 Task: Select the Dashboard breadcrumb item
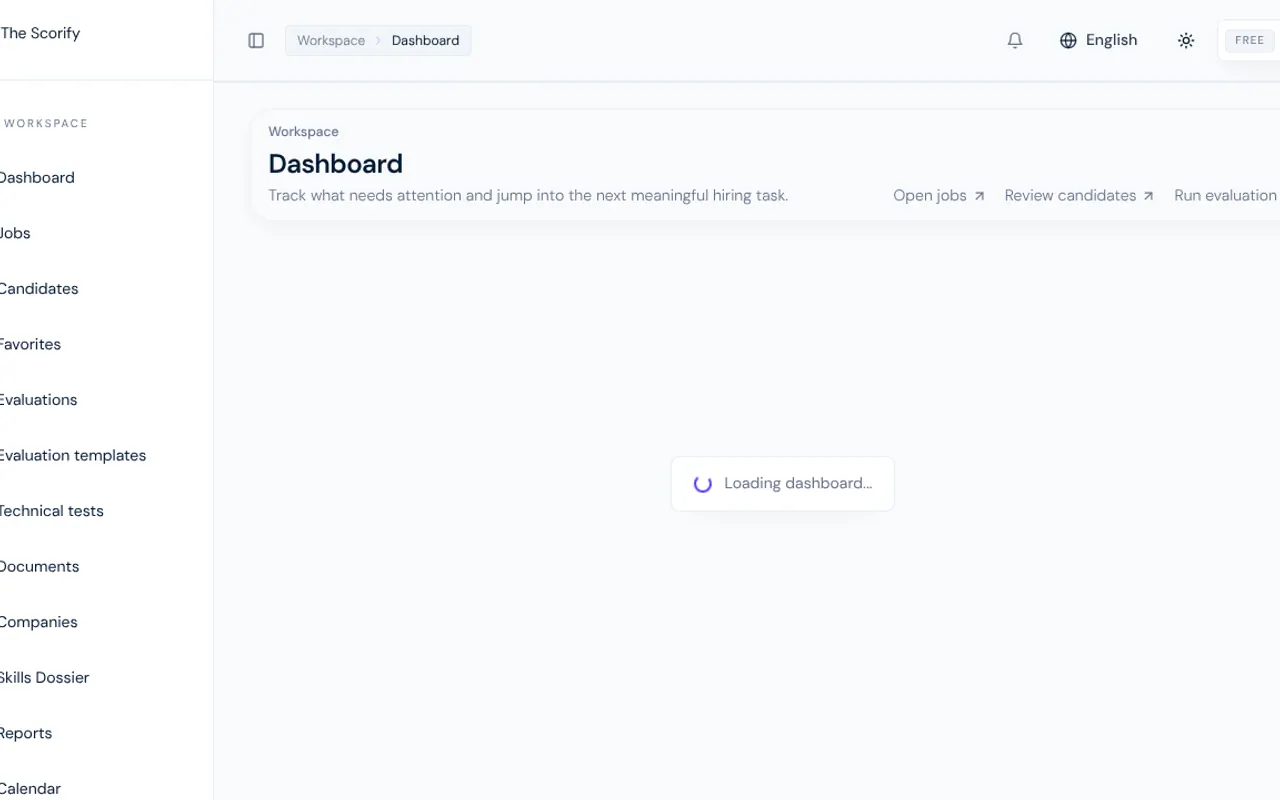tap(425, 41)
